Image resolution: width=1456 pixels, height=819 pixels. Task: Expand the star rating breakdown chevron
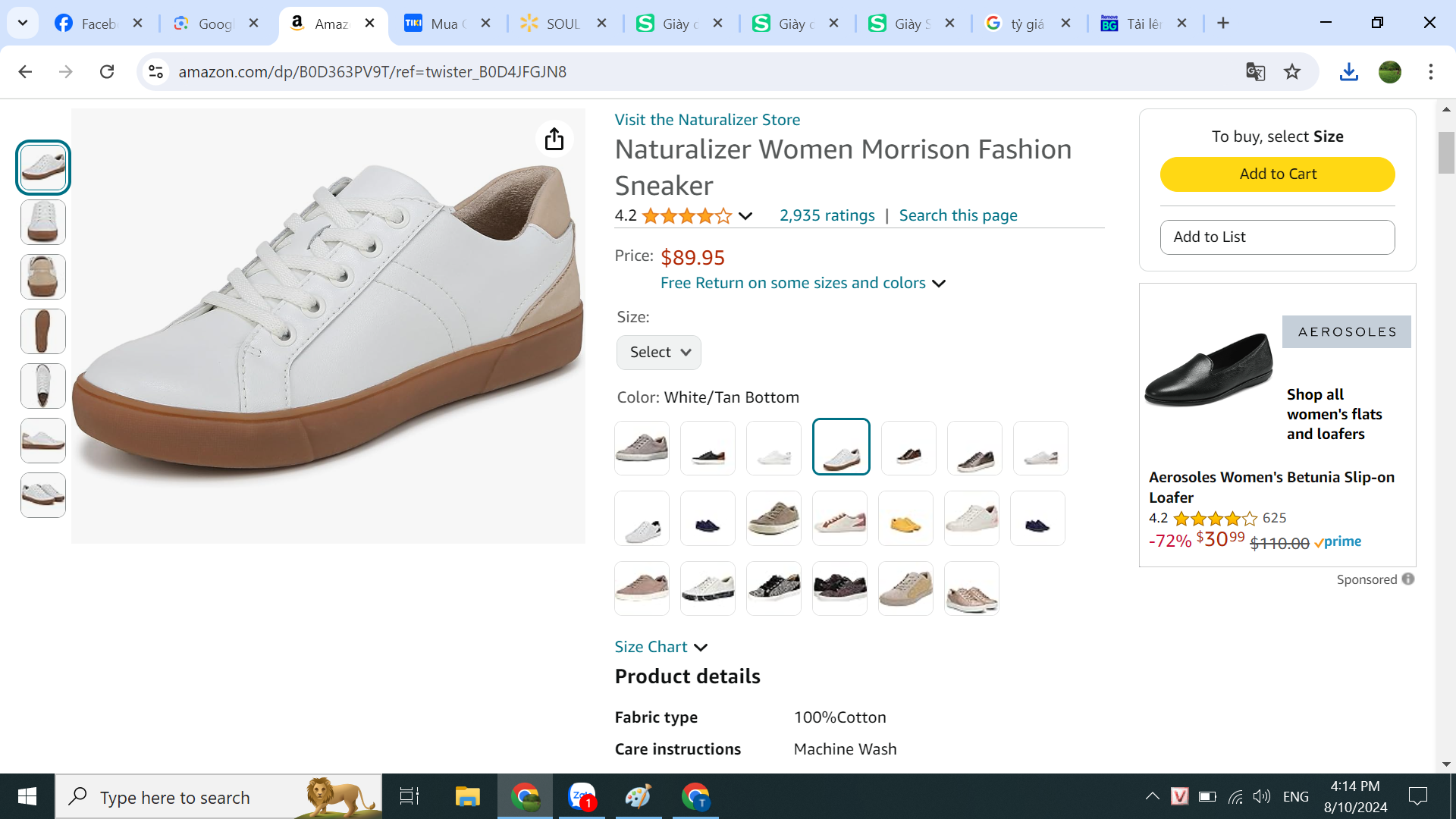coord(745,216)
